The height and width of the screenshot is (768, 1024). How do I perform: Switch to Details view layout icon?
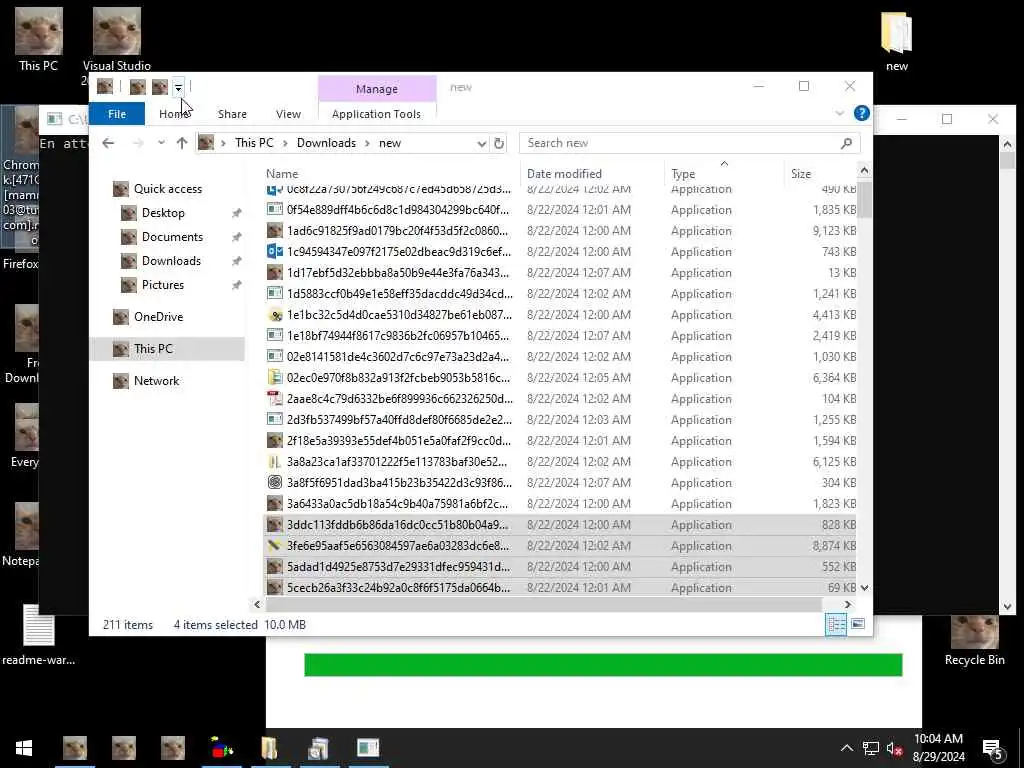pos(836,624)
